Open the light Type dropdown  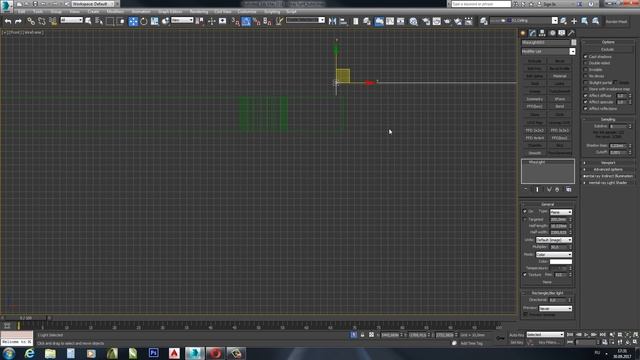561,212
